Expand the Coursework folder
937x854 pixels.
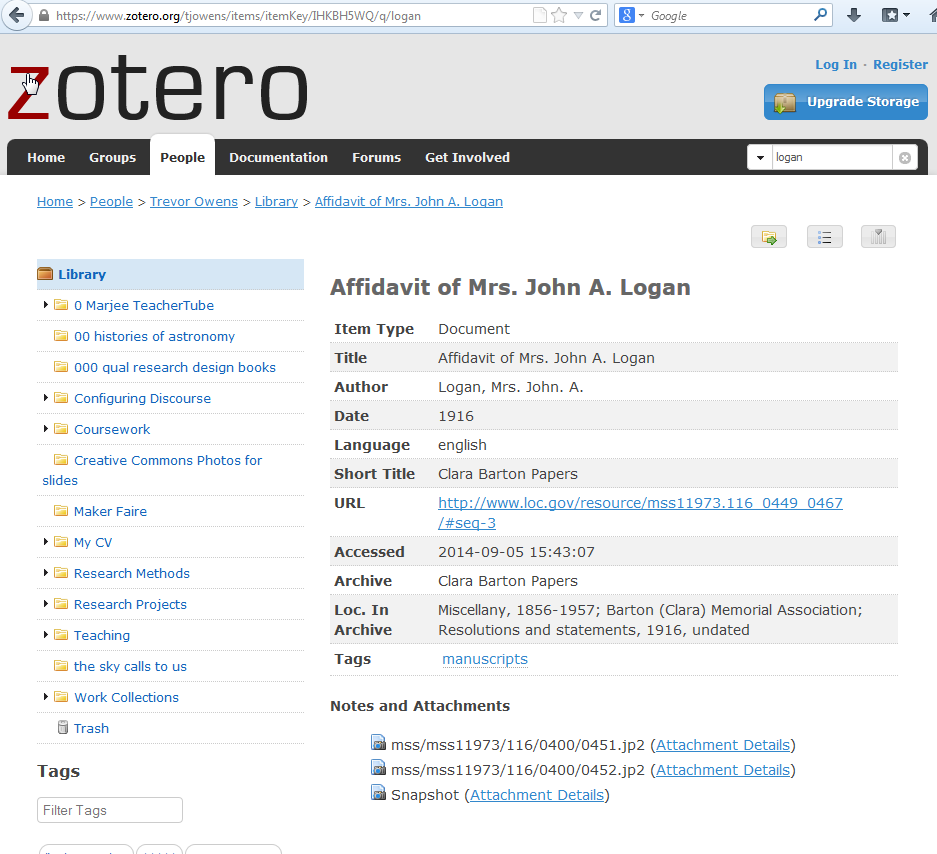pos(46,429)
